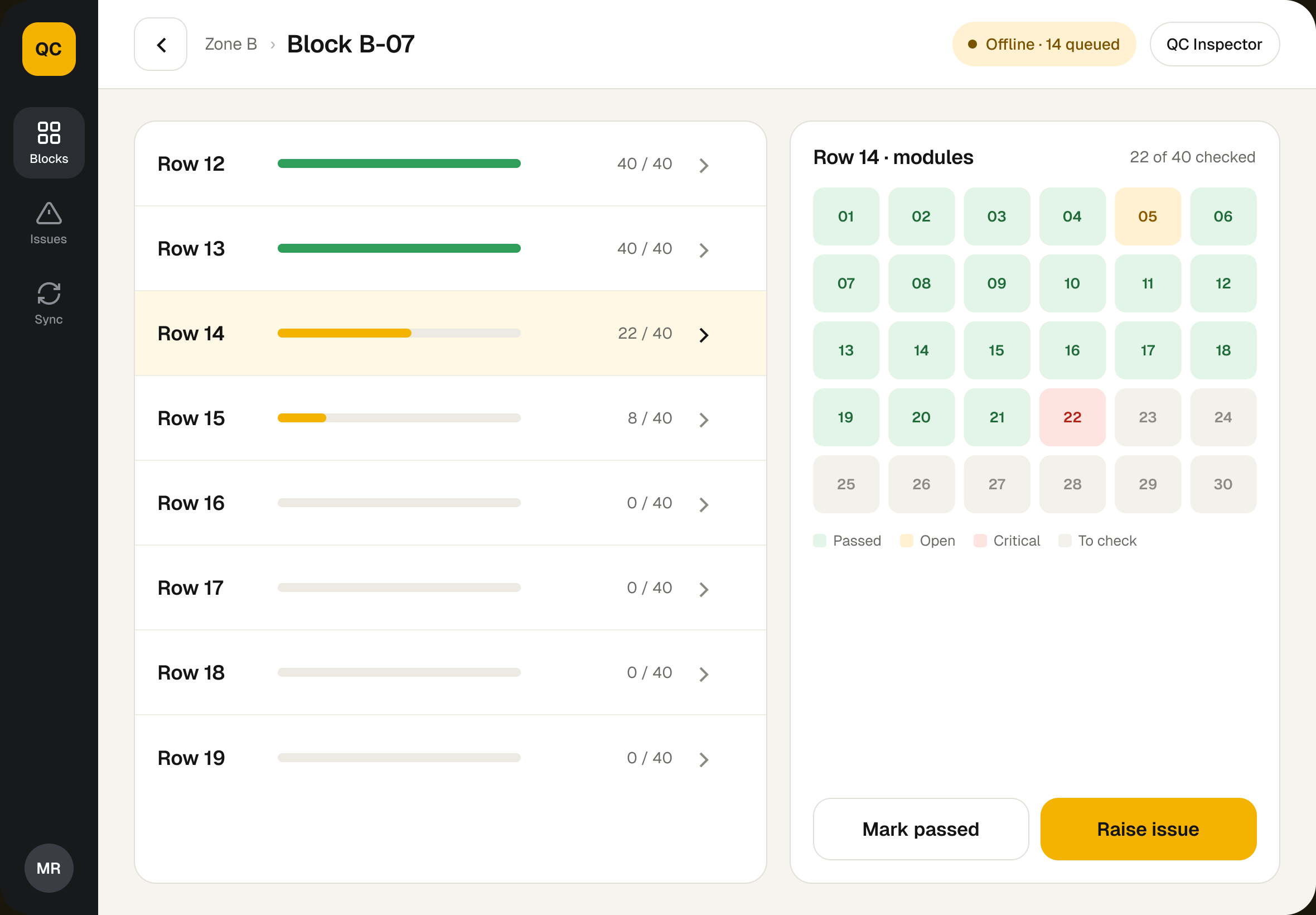The width and height of the screenshot is (1316, 915).
Task: Expand Row 15 chevron
Action: pyautogui.click(x=704, y=420)
